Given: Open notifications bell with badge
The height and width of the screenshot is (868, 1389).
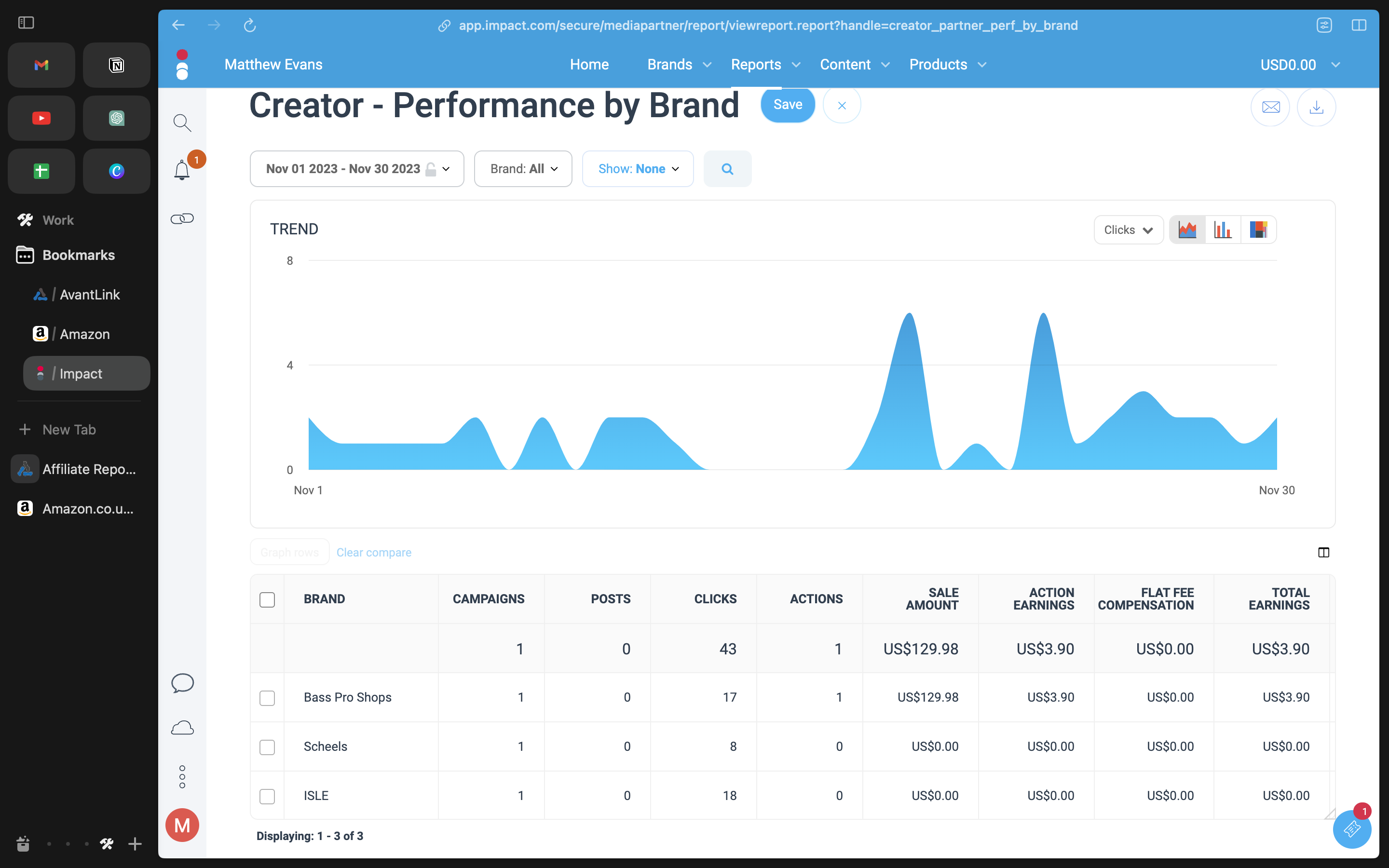Looking at the screenshot, I should point(182,170).
